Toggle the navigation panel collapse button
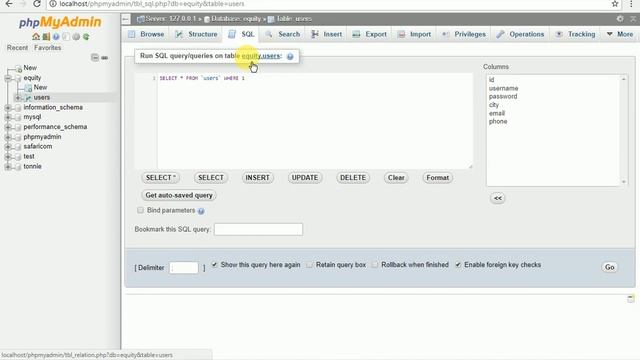This screenshot has width=640, height=360. [x=126, y=19]
